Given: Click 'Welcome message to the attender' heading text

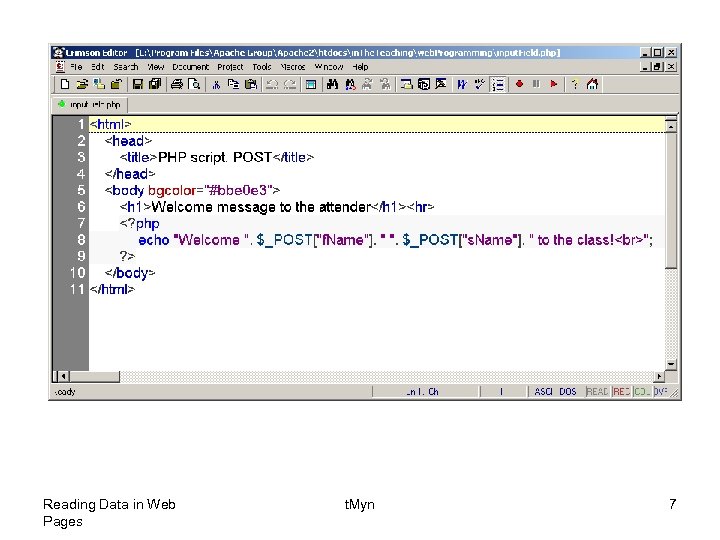Looking at the screenshot, I should pyautogui.click(x=261, y=207).
